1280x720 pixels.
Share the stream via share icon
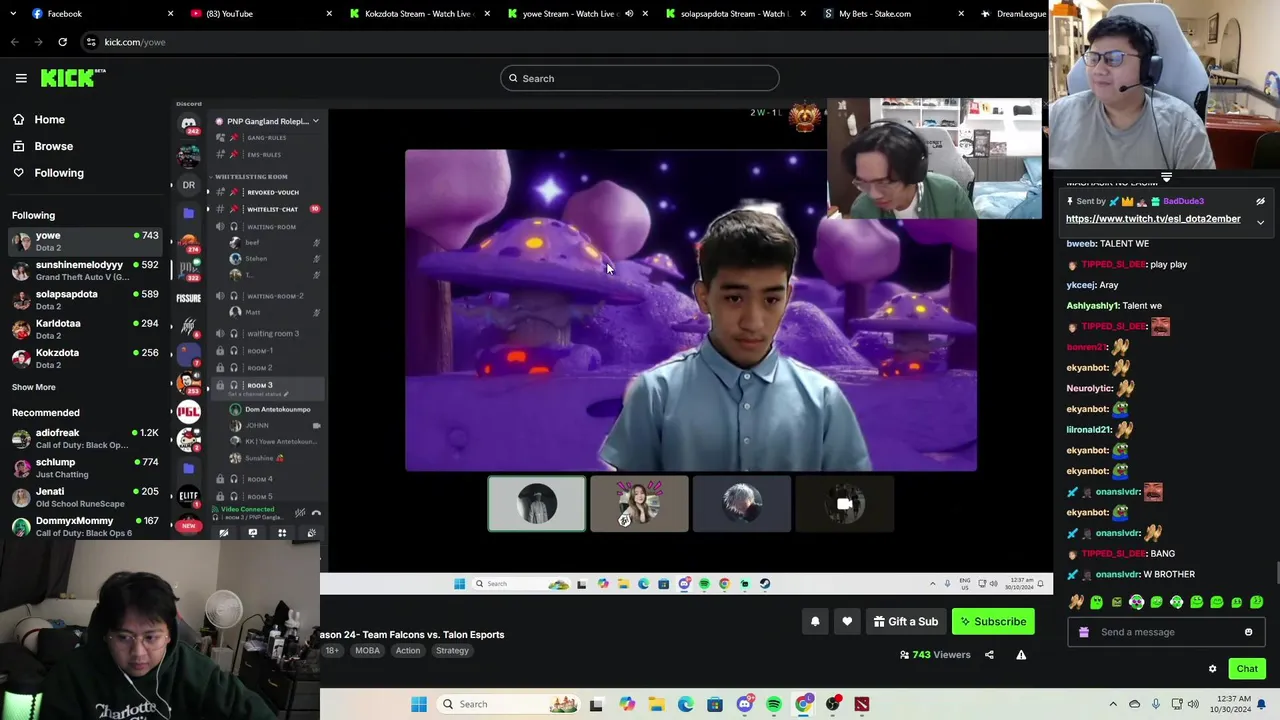[x=989, y=655]
